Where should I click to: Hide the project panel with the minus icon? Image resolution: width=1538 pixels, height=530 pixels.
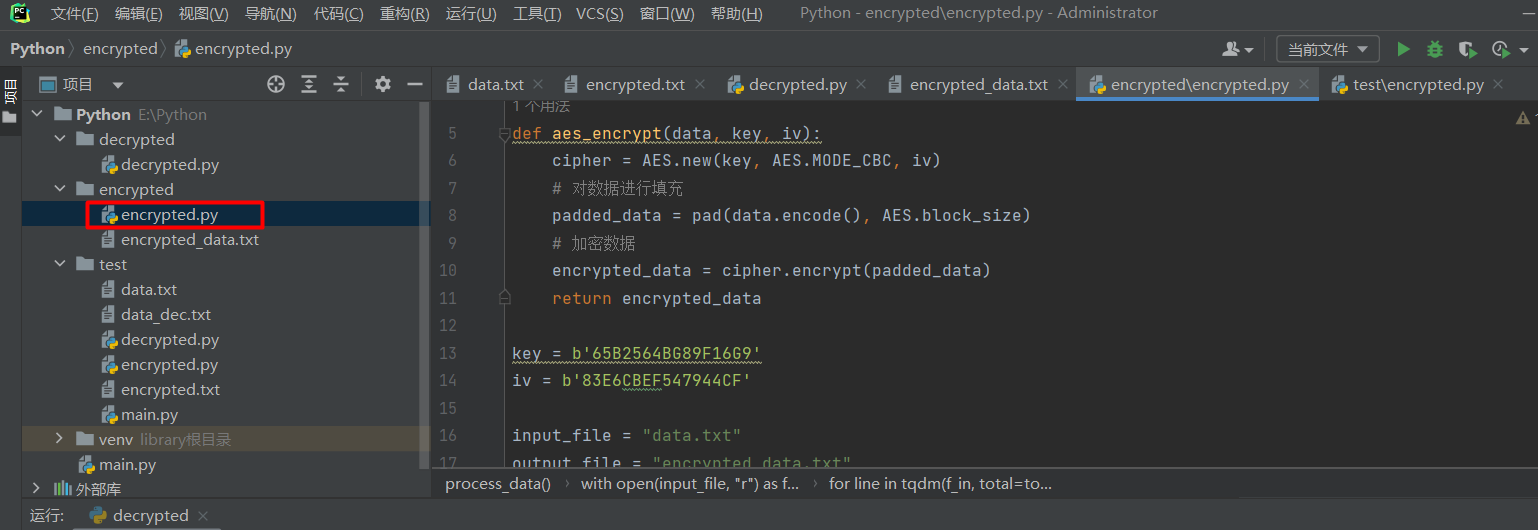click(x=415, y=84)
